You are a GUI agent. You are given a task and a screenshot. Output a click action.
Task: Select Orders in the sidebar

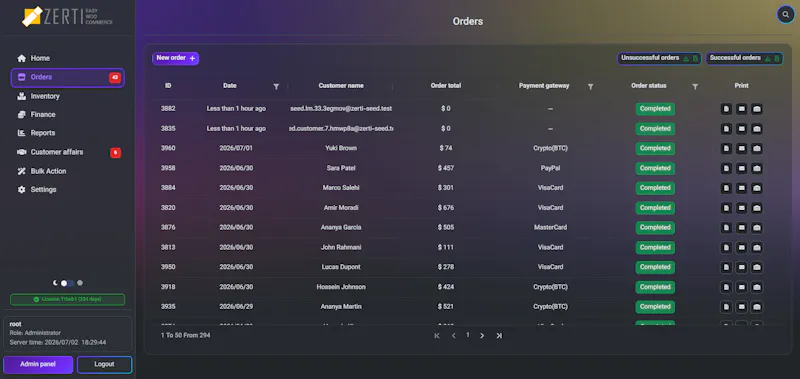point(67,78)
